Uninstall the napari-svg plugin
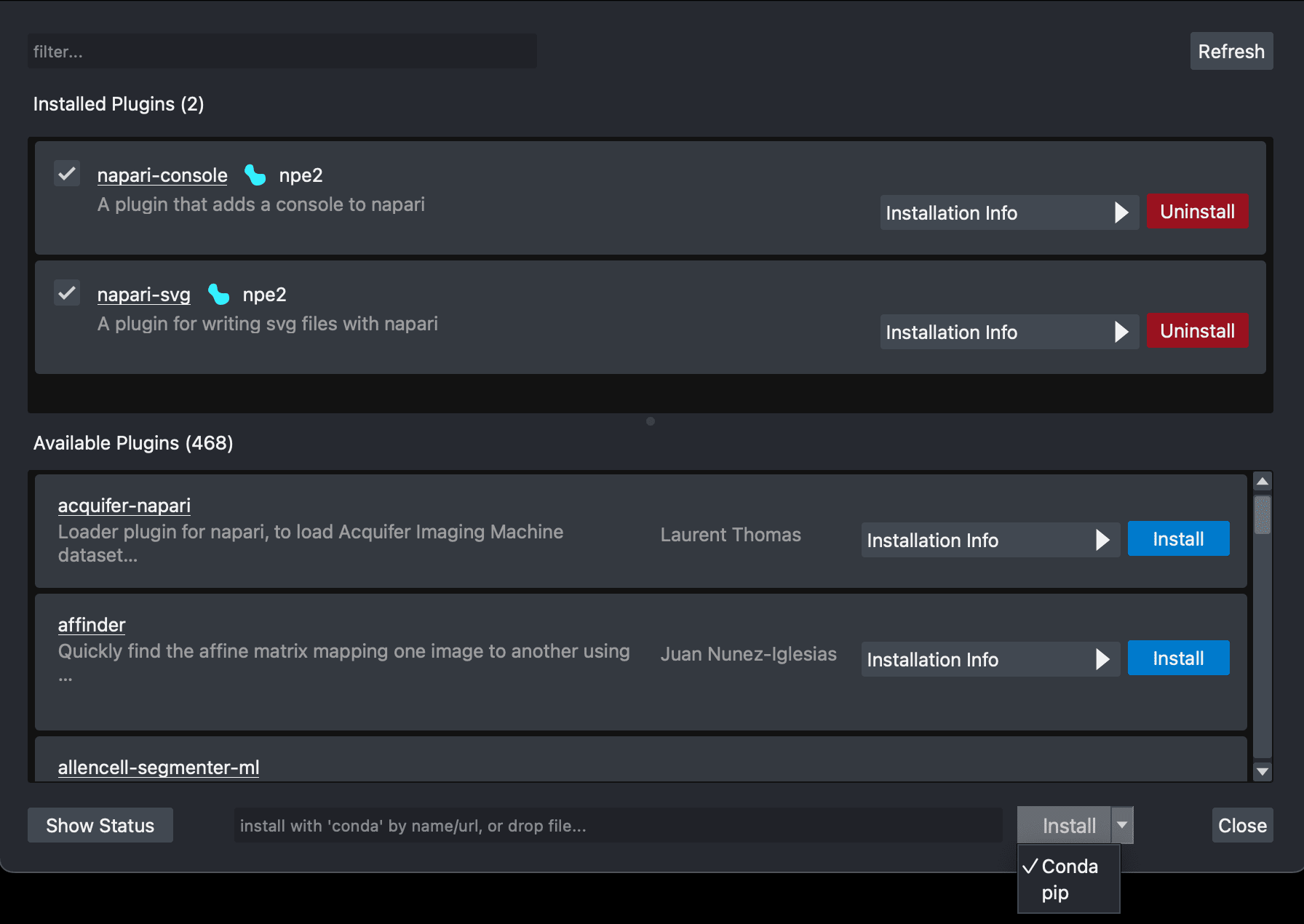This screenshot has height=924, width=1304. pos(1196,330)
